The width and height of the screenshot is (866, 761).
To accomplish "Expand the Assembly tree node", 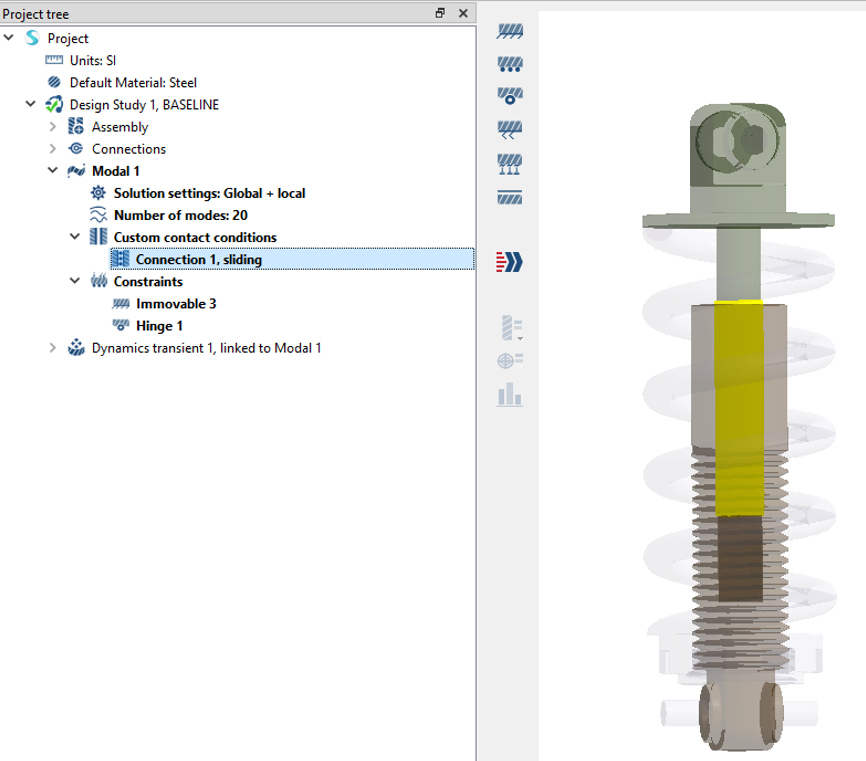I will pyautogui.click(x=53, y=127).
